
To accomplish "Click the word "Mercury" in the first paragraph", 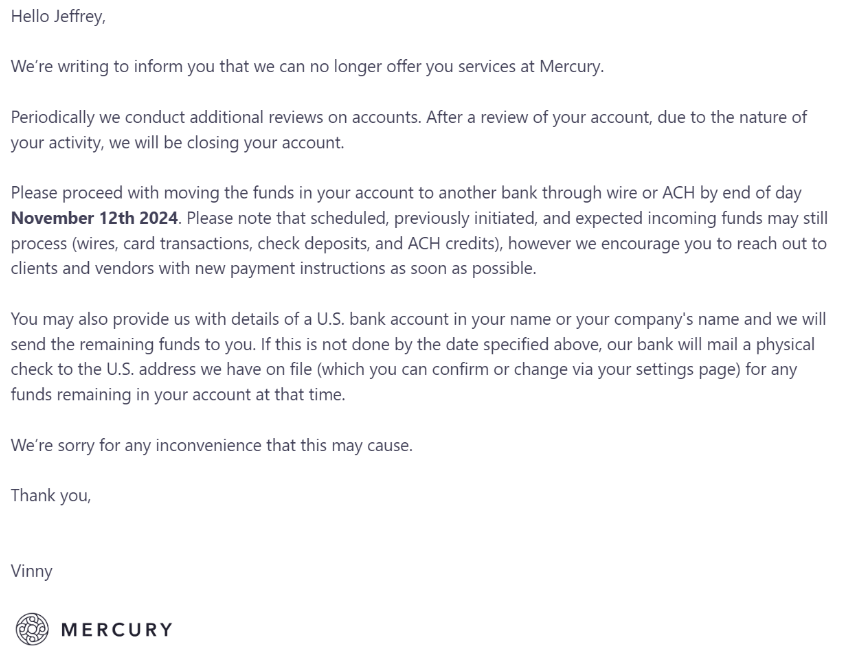I will pos(570,67).
